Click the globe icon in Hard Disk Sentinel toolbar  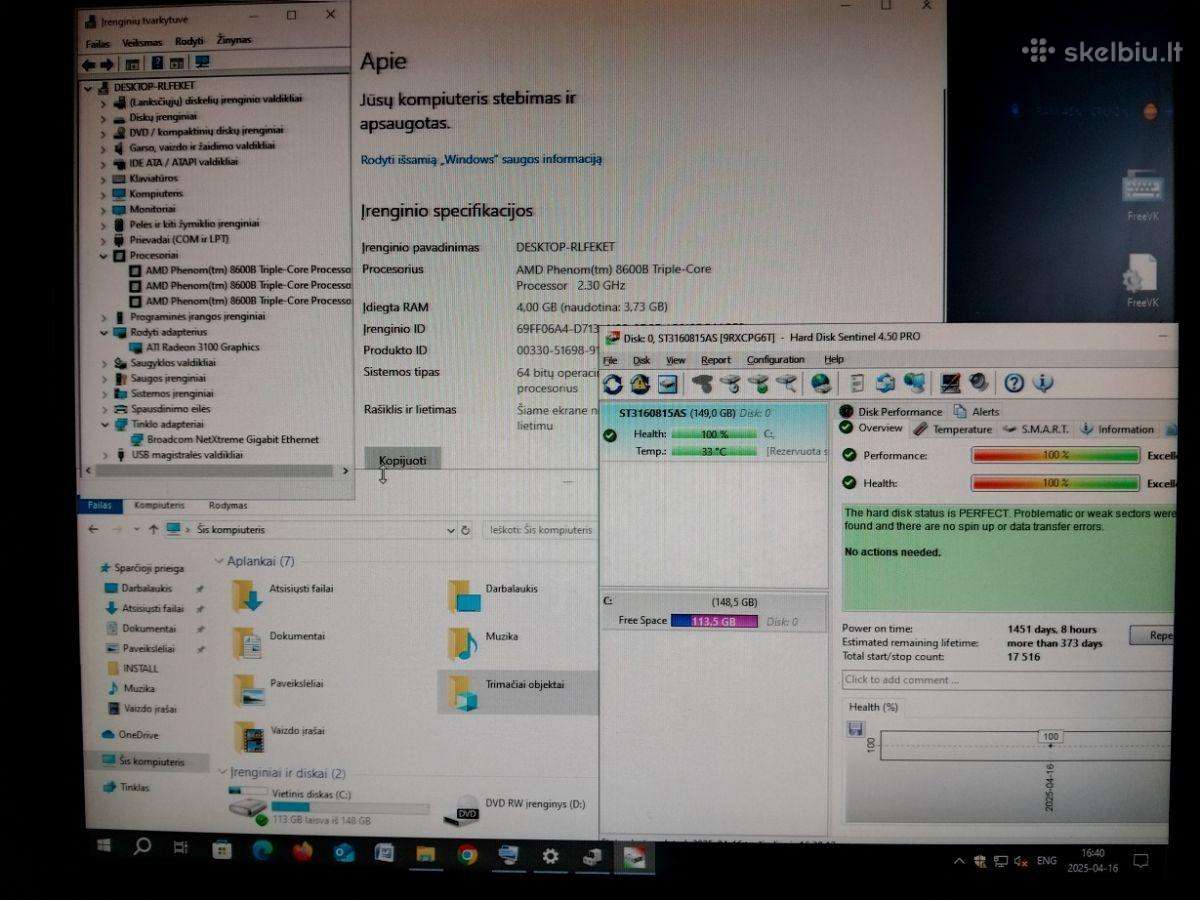pyautogui.click(x=821, y=383)
